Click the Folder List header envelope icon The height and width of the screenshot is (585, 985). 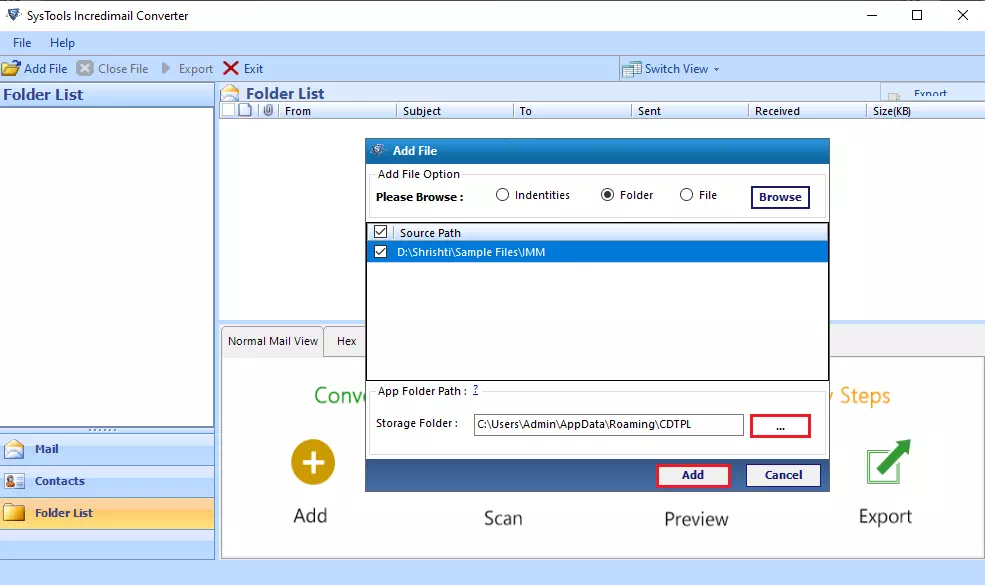point(230,93)
